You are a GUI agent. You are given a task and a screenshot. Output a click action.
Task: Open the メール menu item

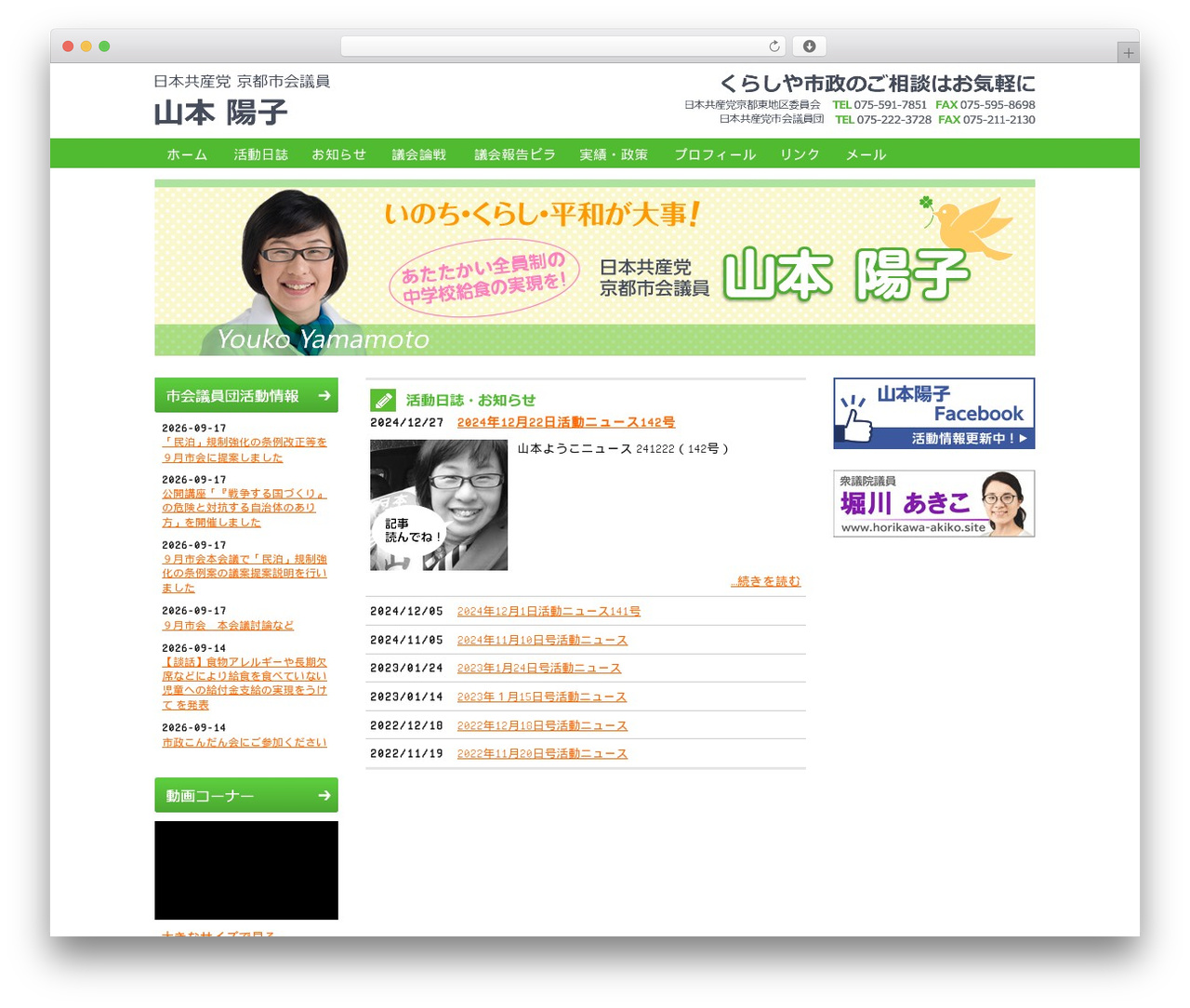pos(866,154)
